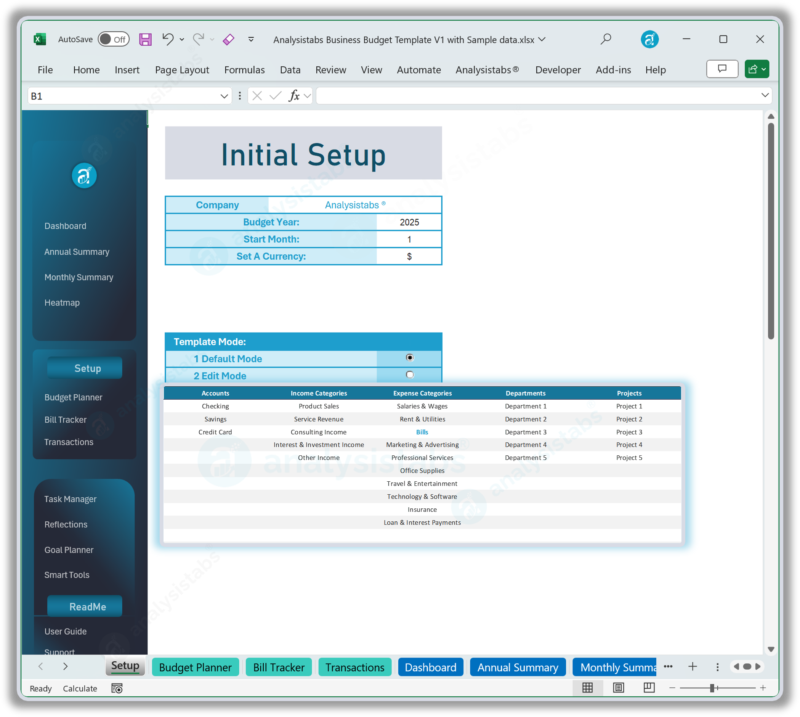Select the Default Mode radio button

pyautogui.click(x=410, y=358)
